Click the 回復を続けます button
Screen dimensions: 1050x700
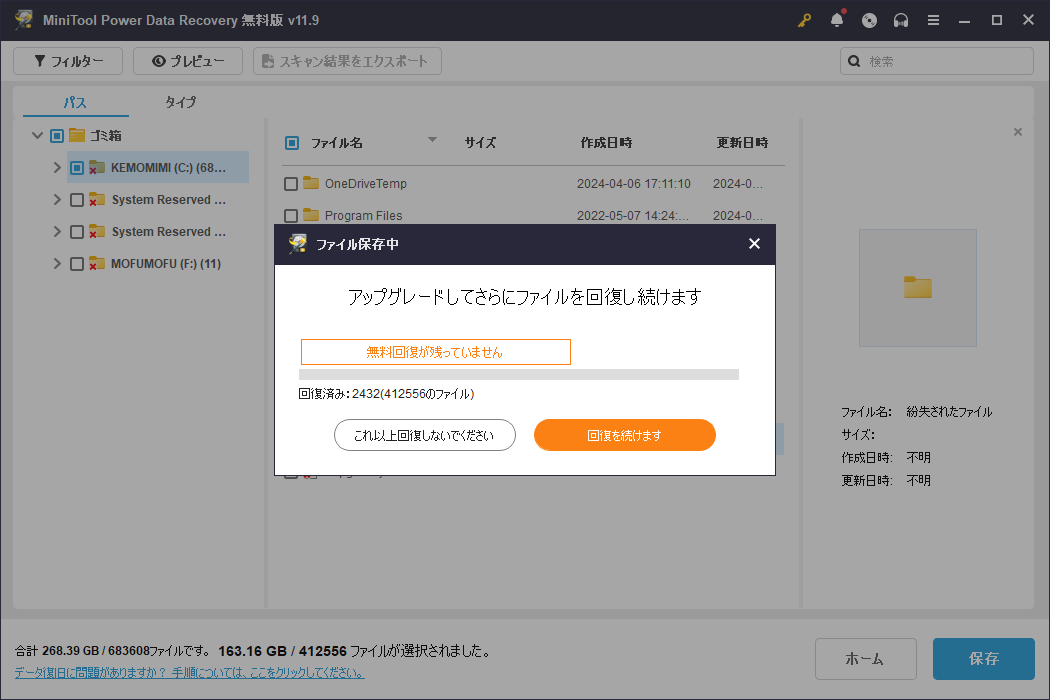624,435
